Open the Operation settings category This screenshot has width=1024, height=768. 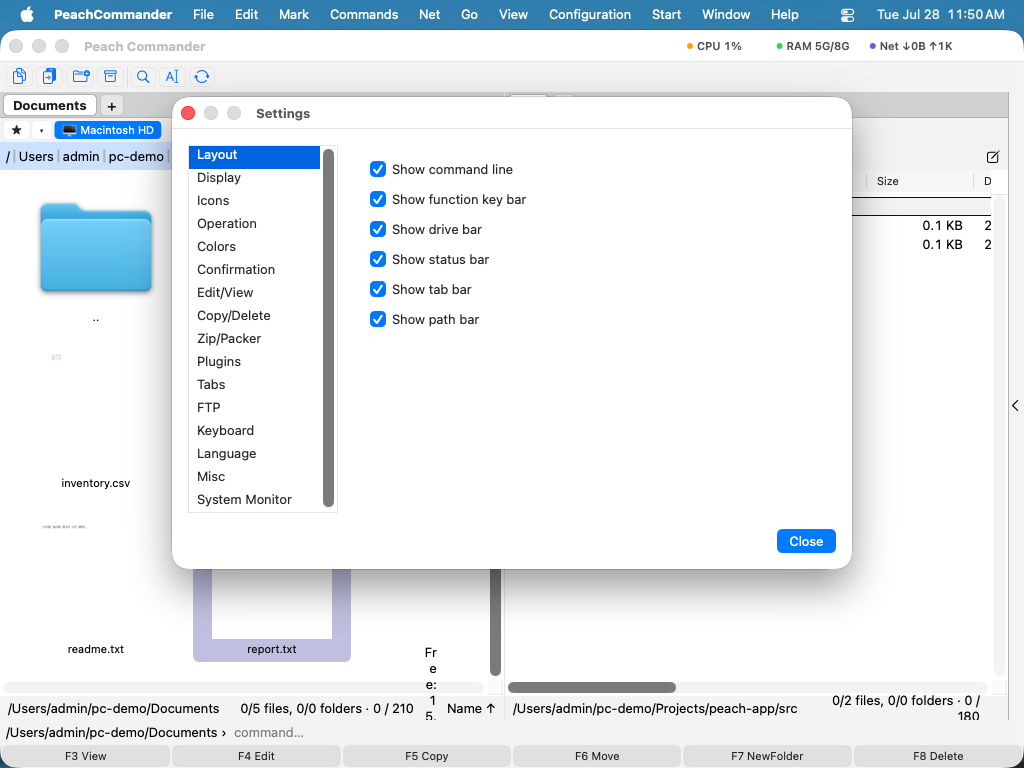point(255,223)
